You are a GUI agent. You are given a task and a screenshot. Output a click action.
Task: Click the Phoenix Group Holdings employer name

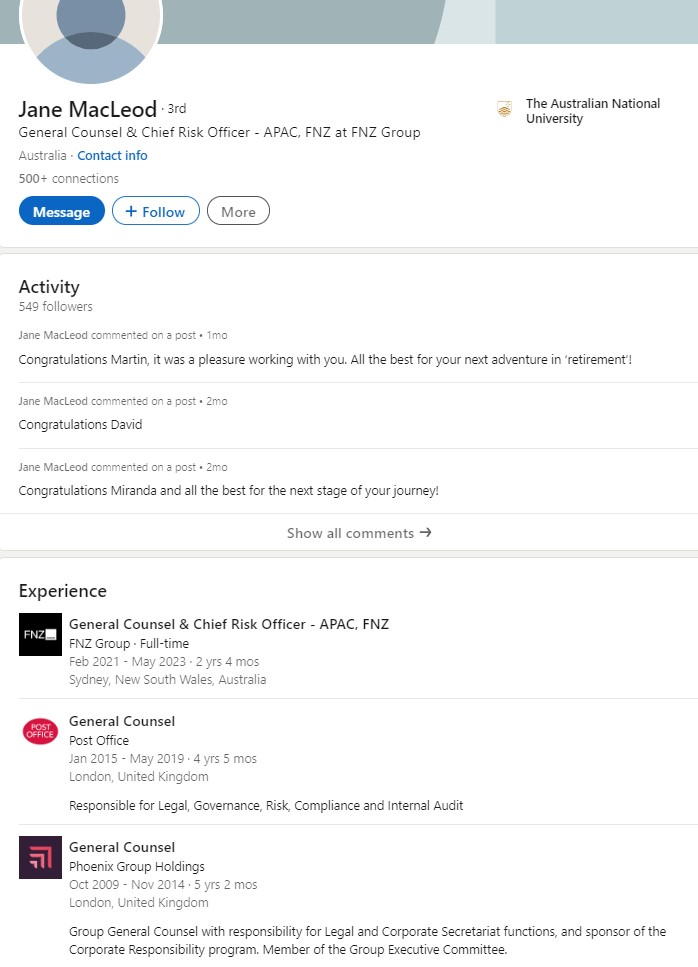coord(137,866)
